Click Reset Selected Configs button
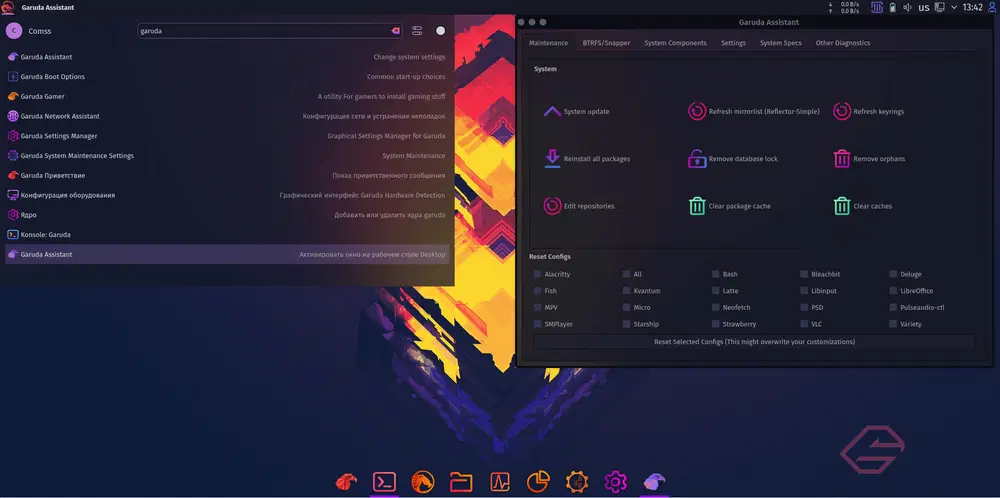 [x=754, y=342]
